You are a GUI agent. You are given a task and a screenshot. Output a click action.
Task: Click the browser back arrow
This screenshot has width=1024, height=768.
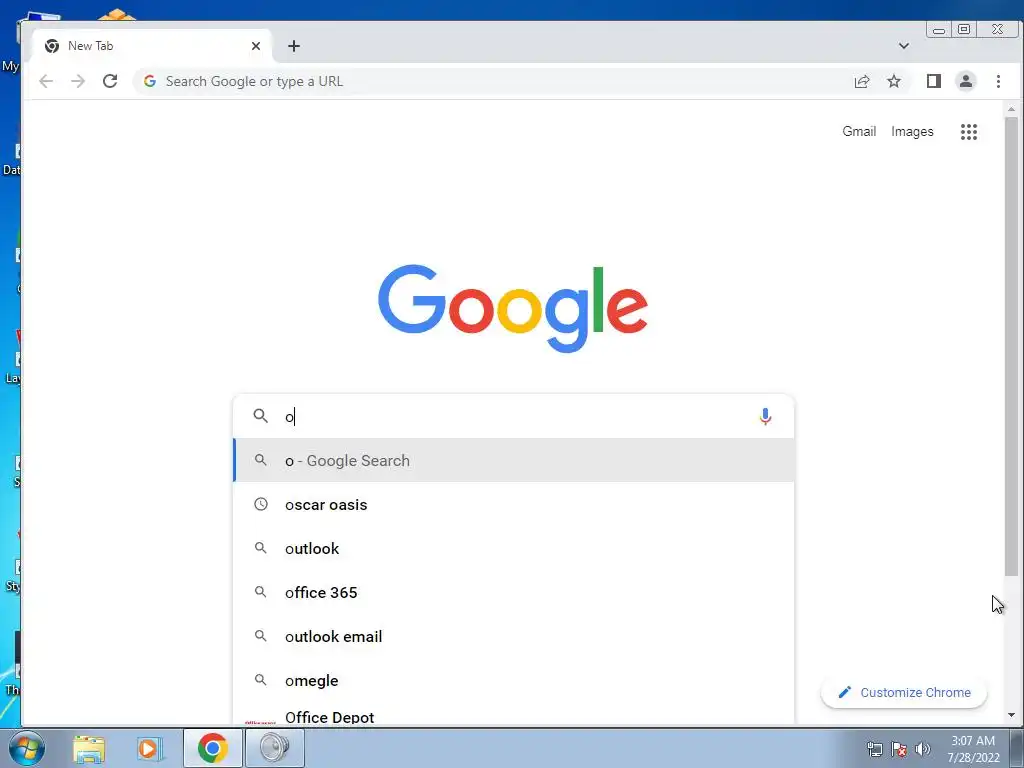pyautogui.click(x=46, y=81)
